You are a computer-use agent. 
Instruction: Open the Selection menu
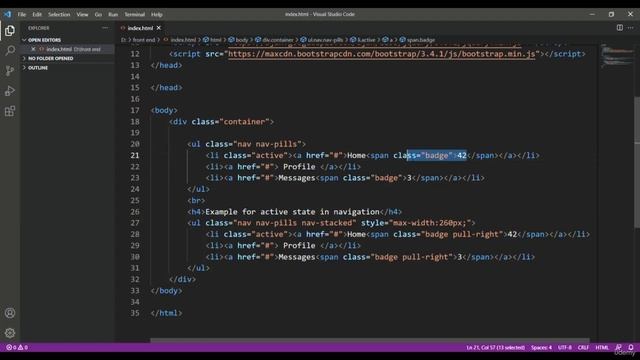click(x=59, y=14)
